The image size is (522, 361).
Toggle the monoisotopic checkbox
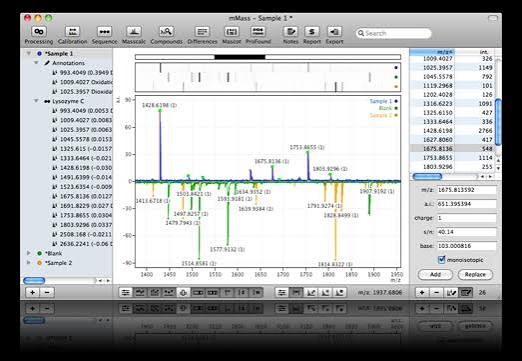click(442, 259)
